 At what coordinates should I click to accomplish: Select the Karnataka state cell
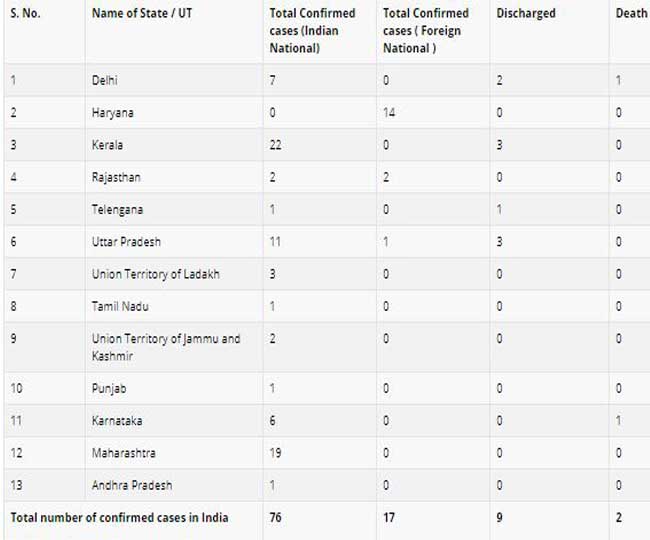[117, 421]
